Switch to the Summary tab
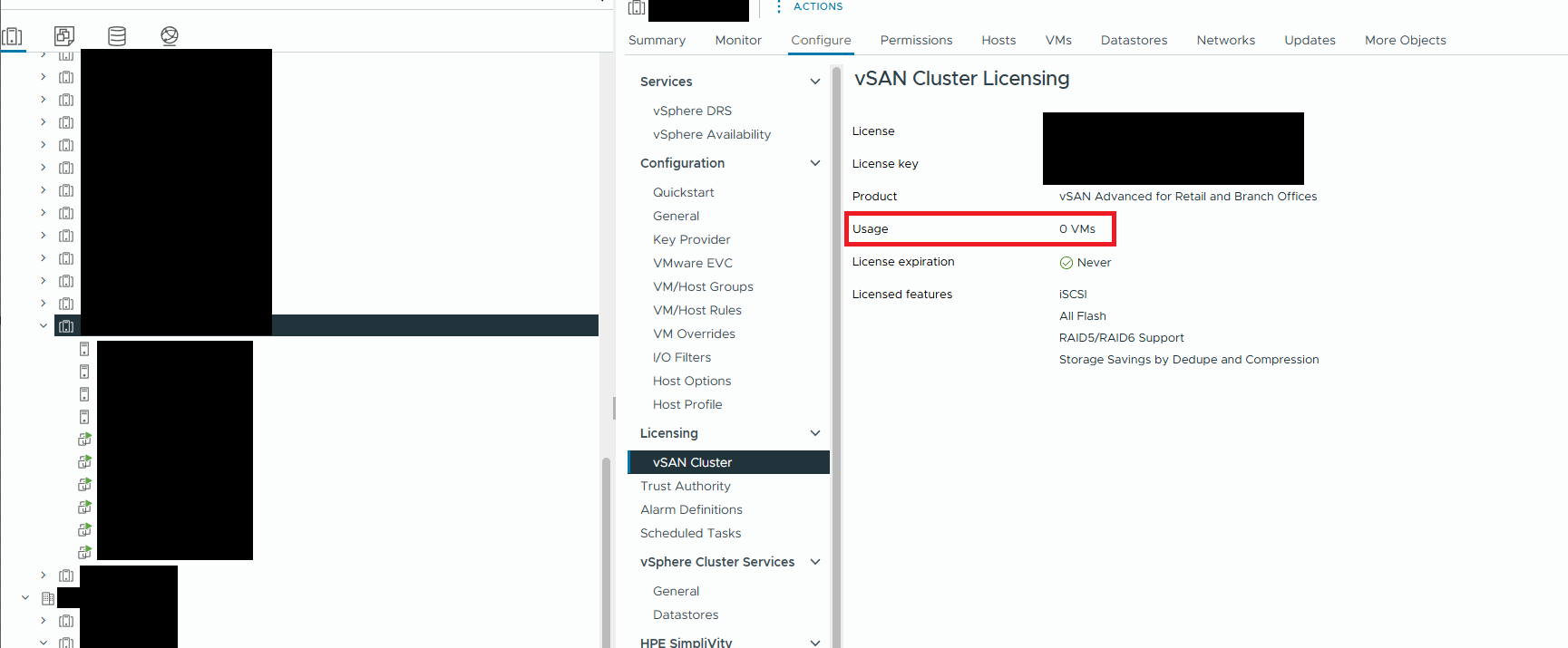The width and height of the screenshot is (1568, 648). click(657, 40)
